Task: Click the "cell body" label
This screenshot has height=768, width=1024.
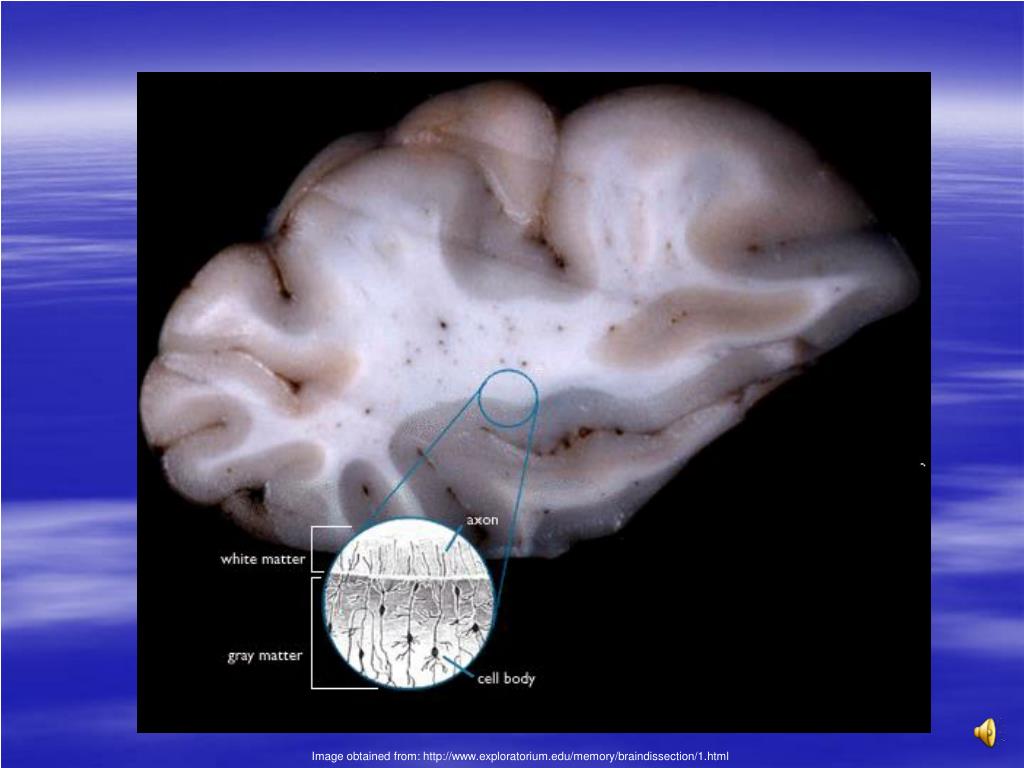Action: [506, 679]
